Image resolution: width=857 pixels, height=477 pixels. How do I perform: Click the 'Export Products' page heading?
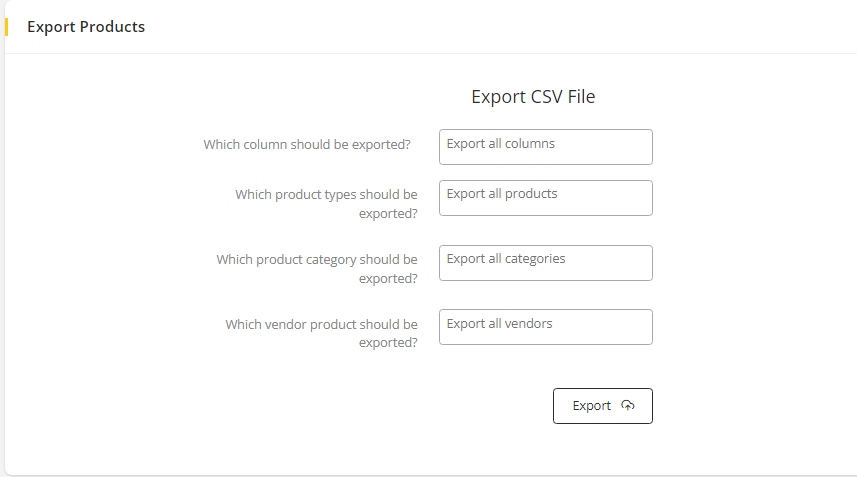(x=86, y=27)
